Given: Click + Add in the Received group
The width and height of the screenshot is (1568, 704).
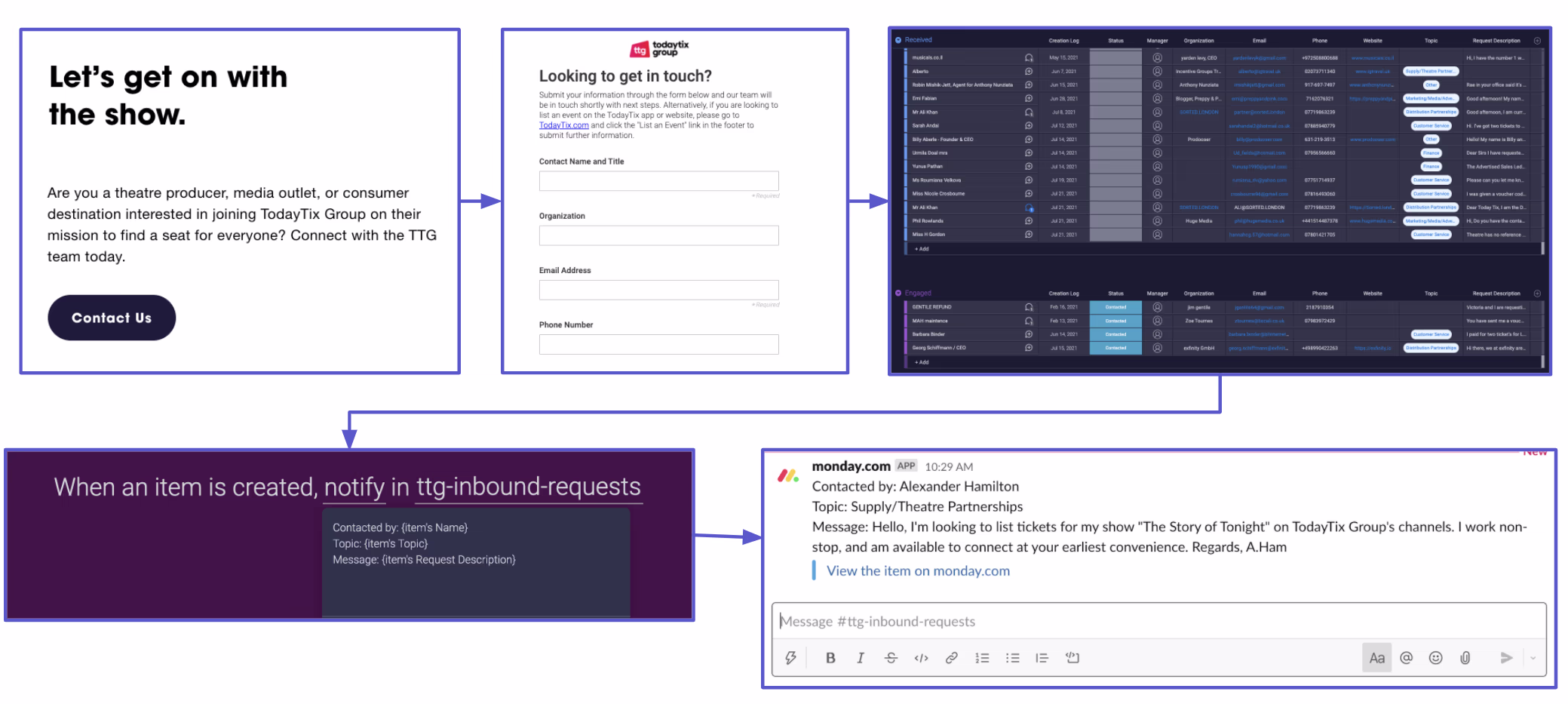Looking at the screenshot, I should (922, 249).
